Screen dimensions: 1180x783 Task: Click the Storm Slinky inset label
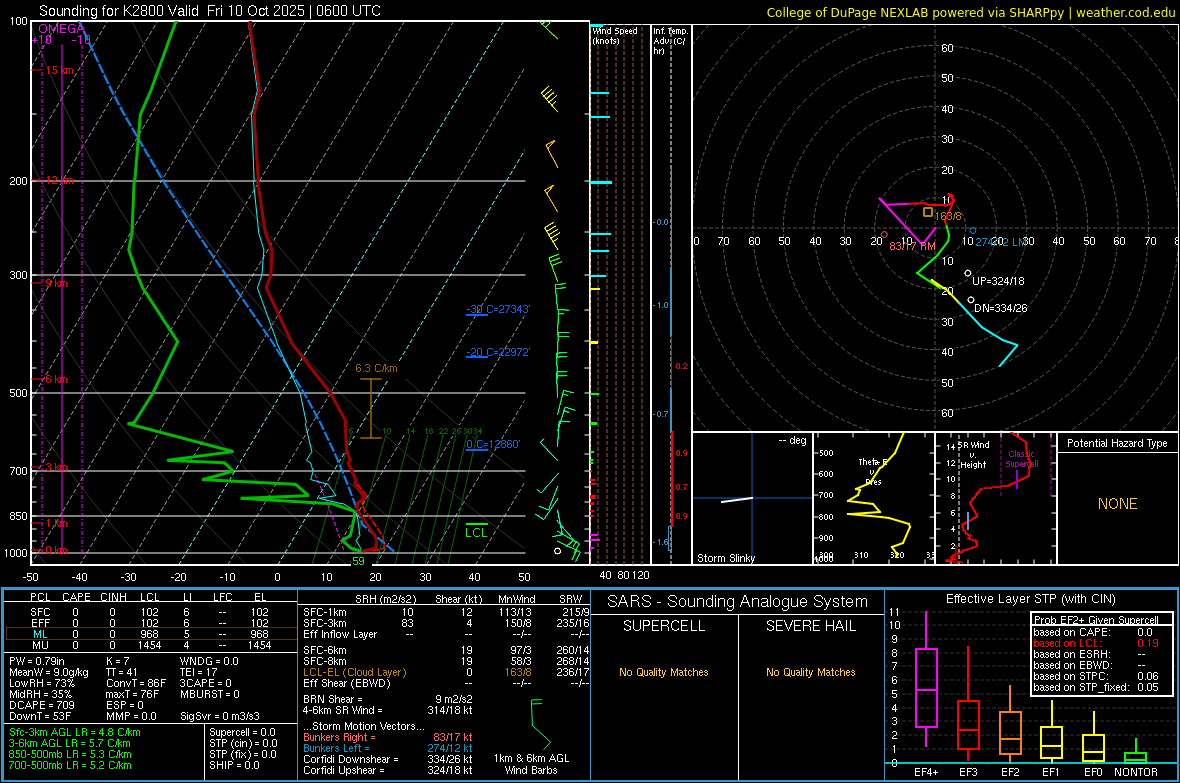coord(725,558)
